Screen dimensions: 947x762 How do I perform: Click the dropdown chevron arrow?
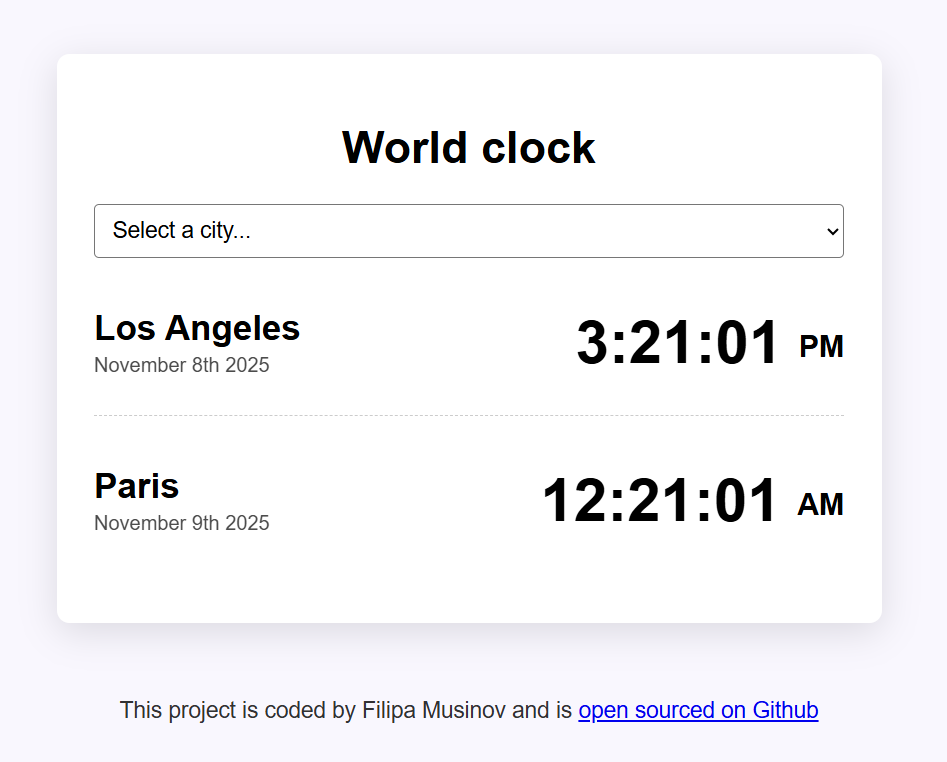(x=831, y=231)
